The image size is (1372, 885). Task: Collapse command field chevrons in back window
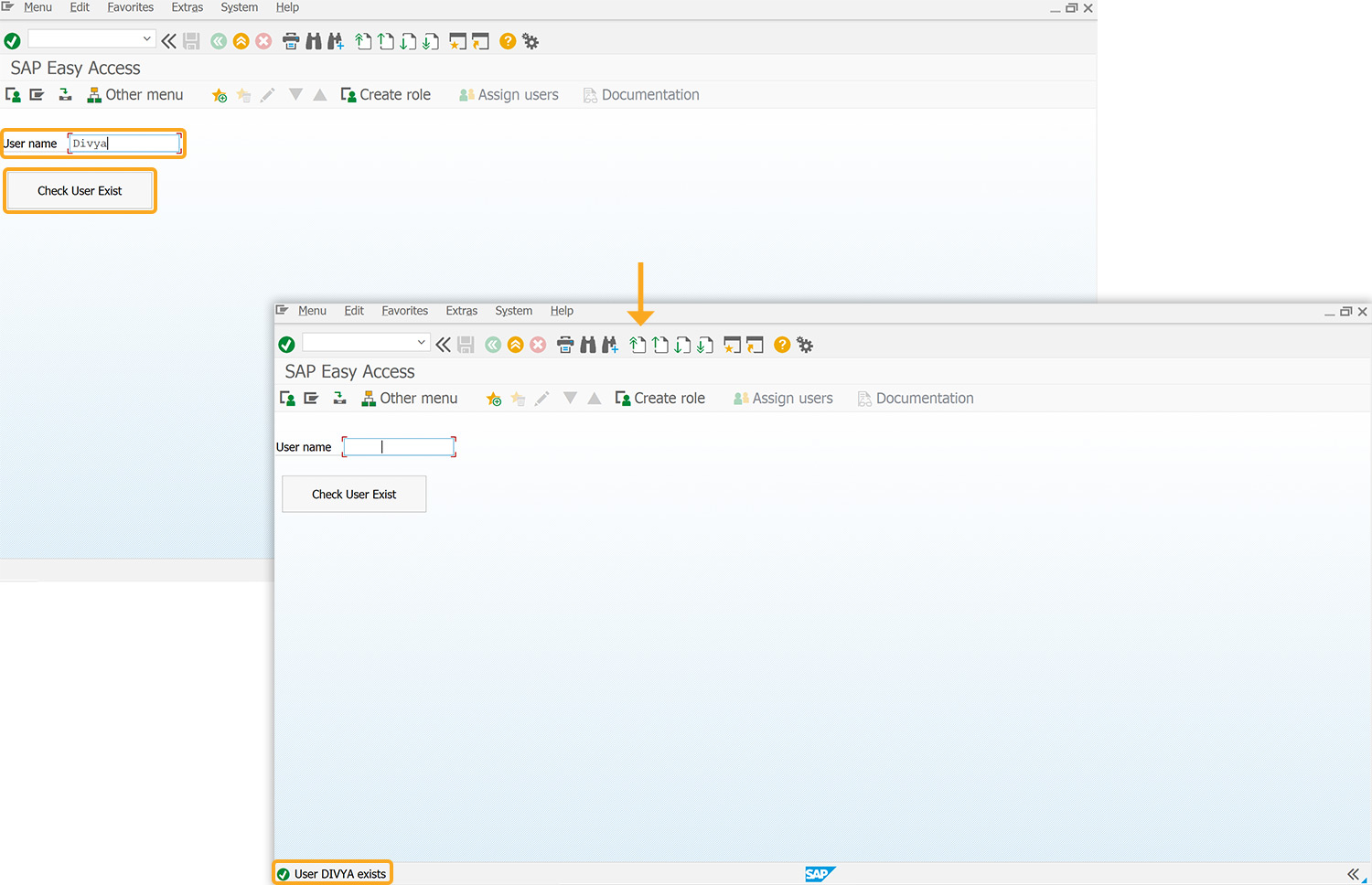169,41
